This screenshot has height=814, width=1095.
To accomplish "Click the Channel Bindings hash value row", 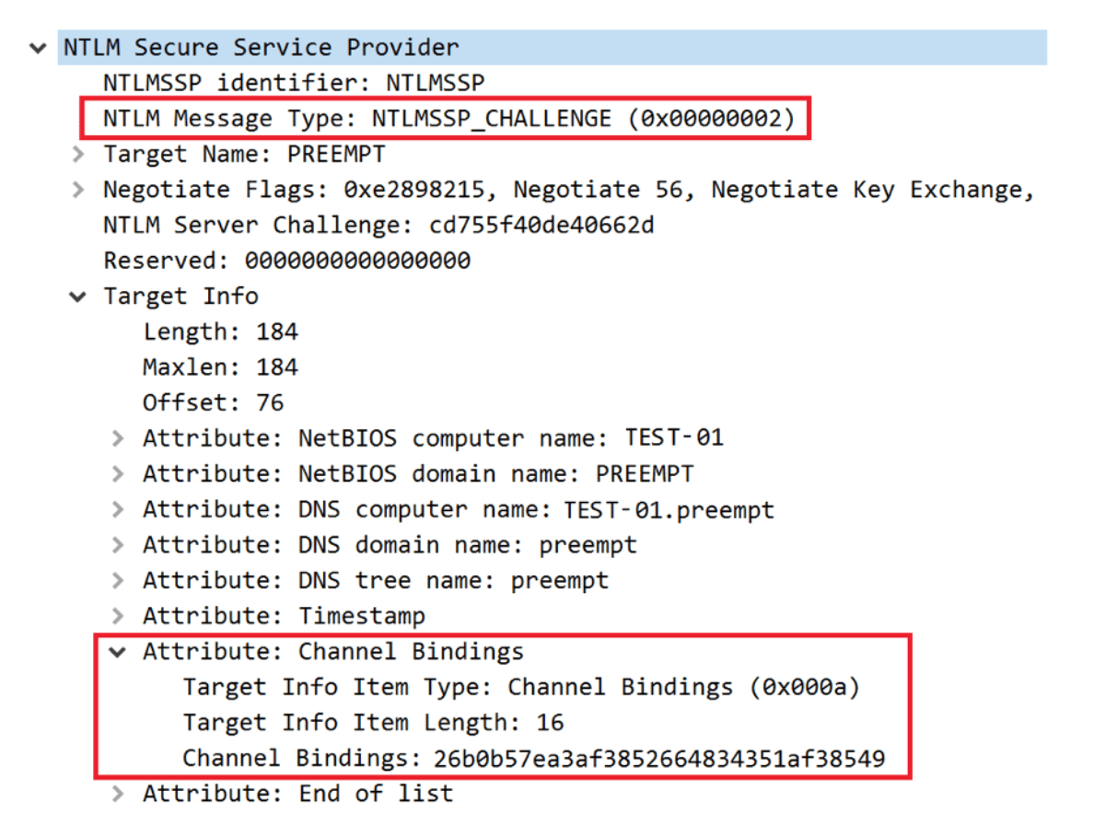I will pos(533,758).
